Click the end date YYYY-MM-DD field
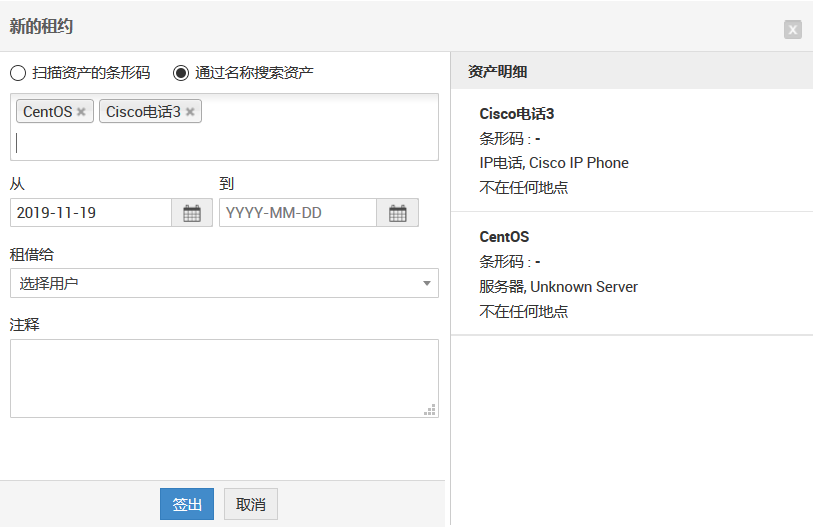Image resolution: width=813 pixels, height=527 pixels. pos(297,213)
